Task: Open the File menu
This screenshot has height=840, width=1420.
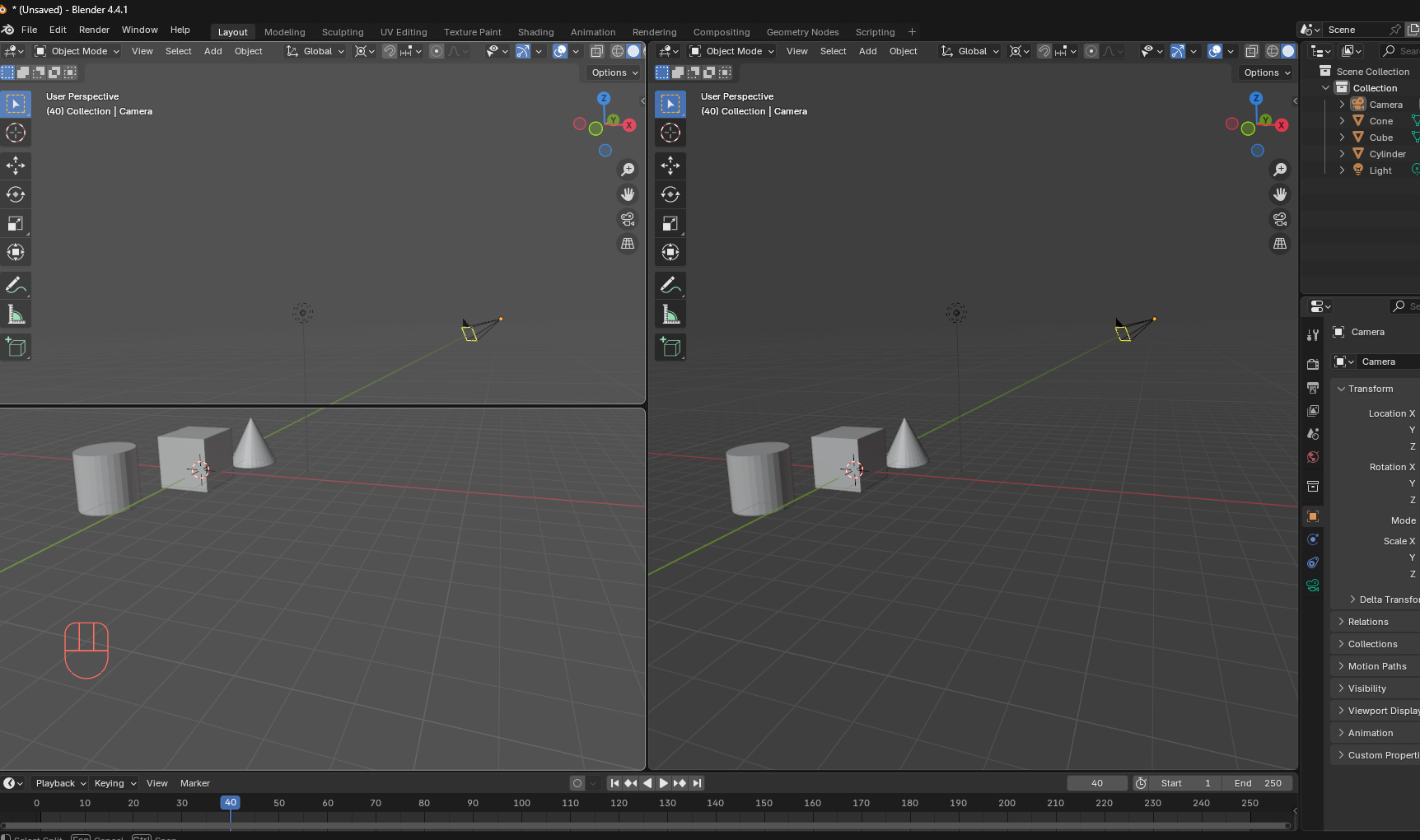Action: point(30,30)
